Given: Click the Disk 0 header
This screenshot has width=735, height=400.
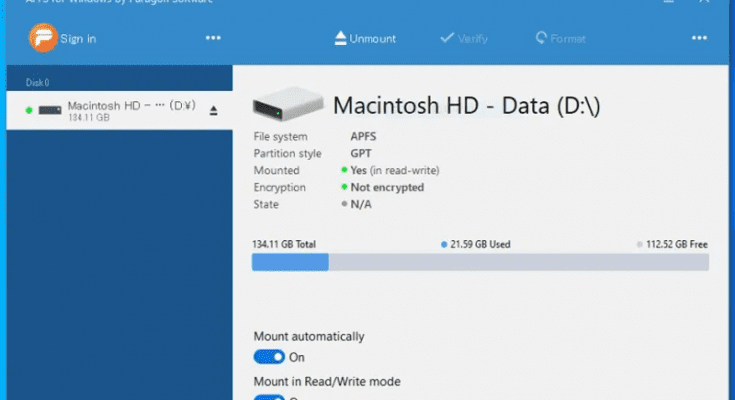Looking at the screenshot, I should tap(38, 83).
